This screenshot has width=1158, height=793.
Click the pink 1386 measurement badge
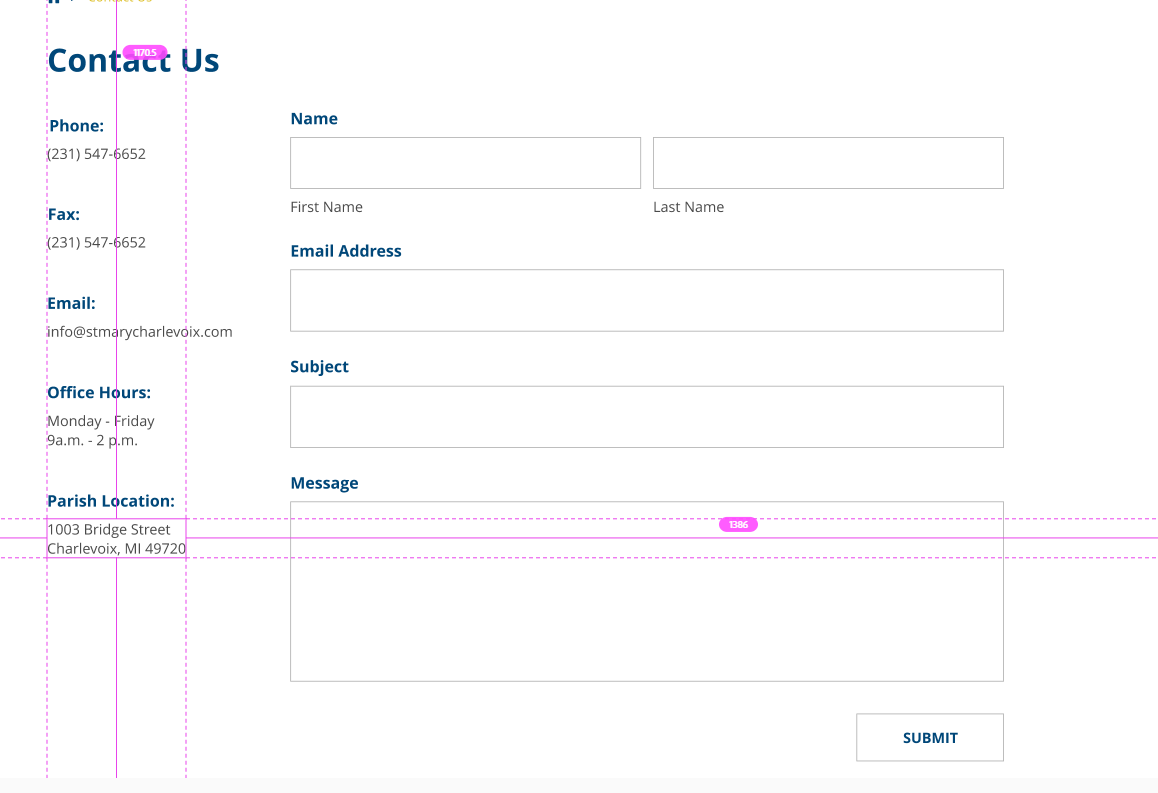click(738, 525)
